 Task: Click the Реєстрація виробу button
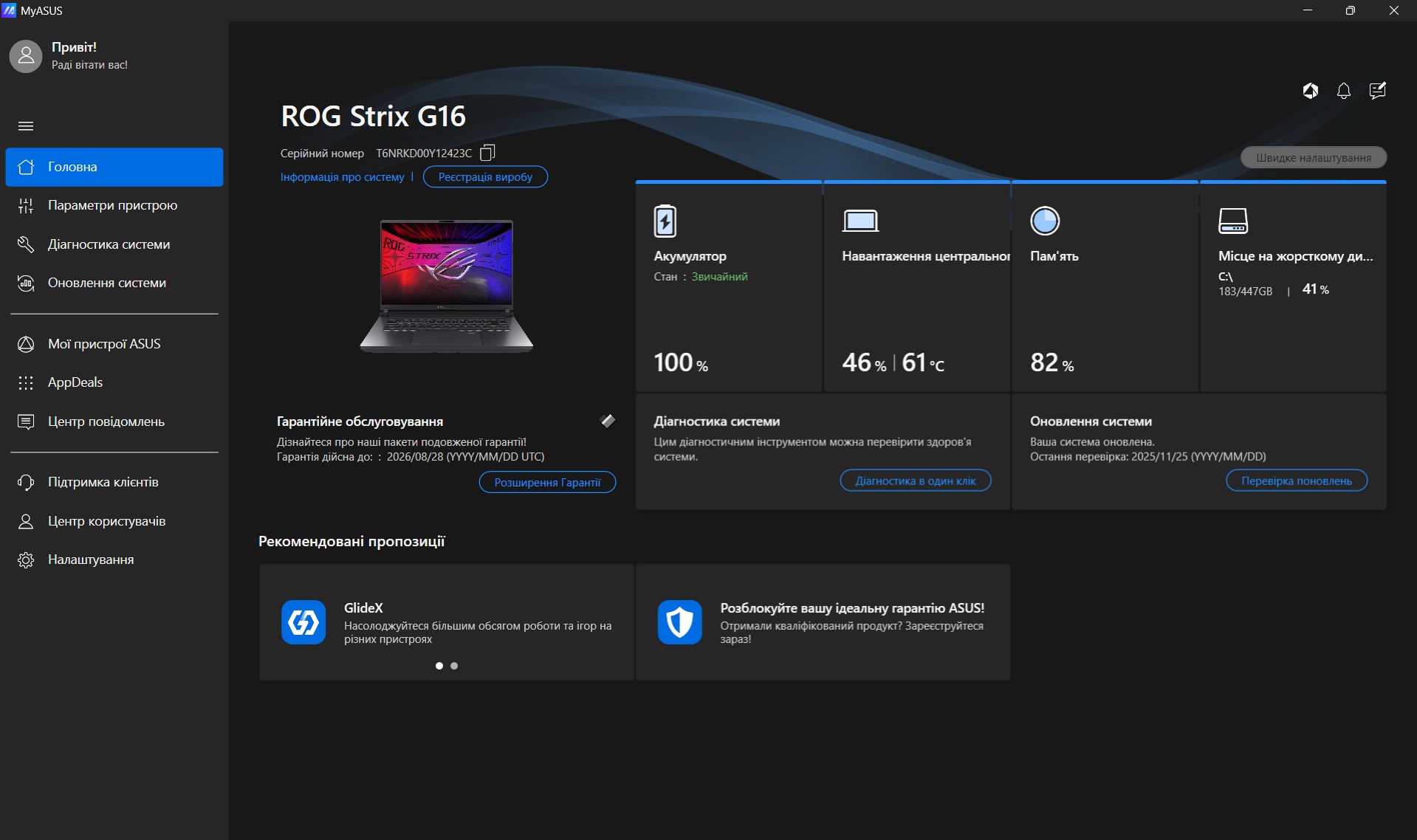(x=485, y=177)
